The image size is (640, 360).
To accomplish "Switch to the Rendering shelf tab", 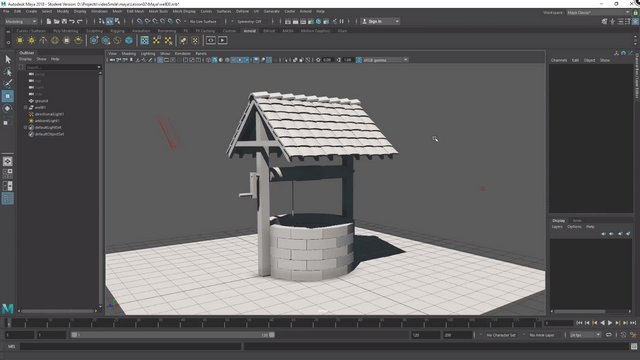I will 167,31.
